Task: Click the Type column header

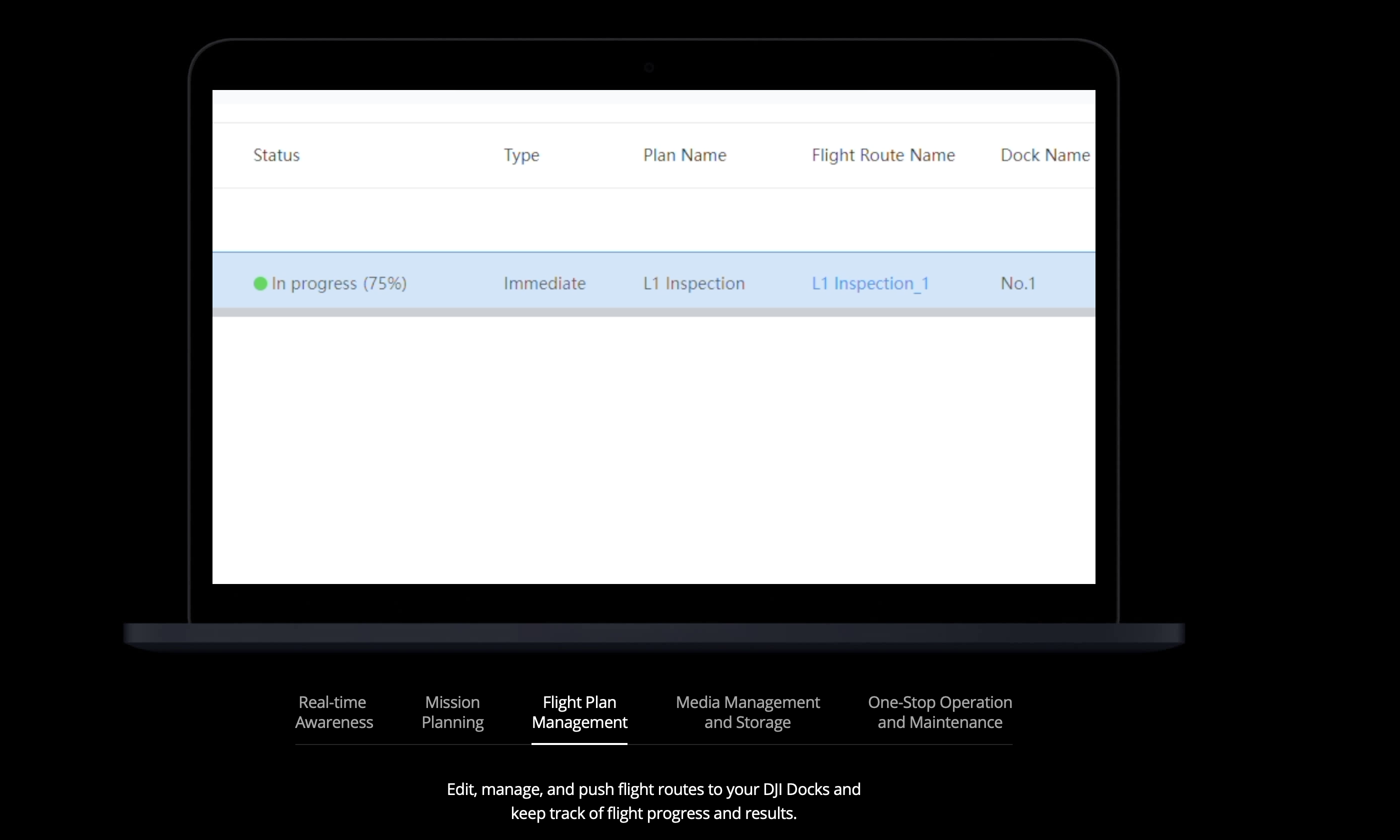Action: tap(521, 155)
